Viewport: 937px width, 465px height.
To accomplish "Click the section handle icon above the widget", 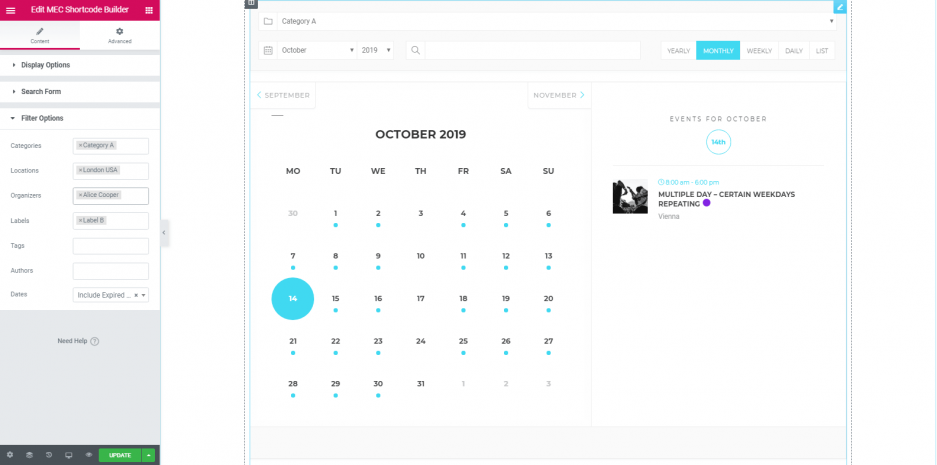I will click(251, 3).
